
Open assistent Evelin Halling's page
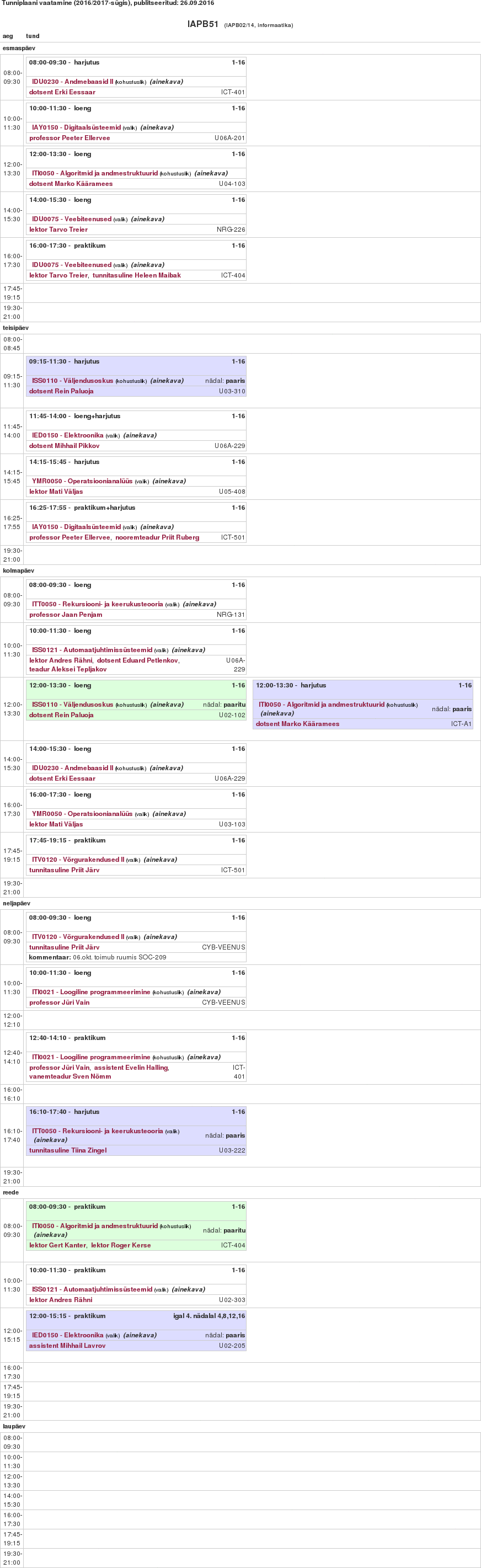tap(131, 1068)
